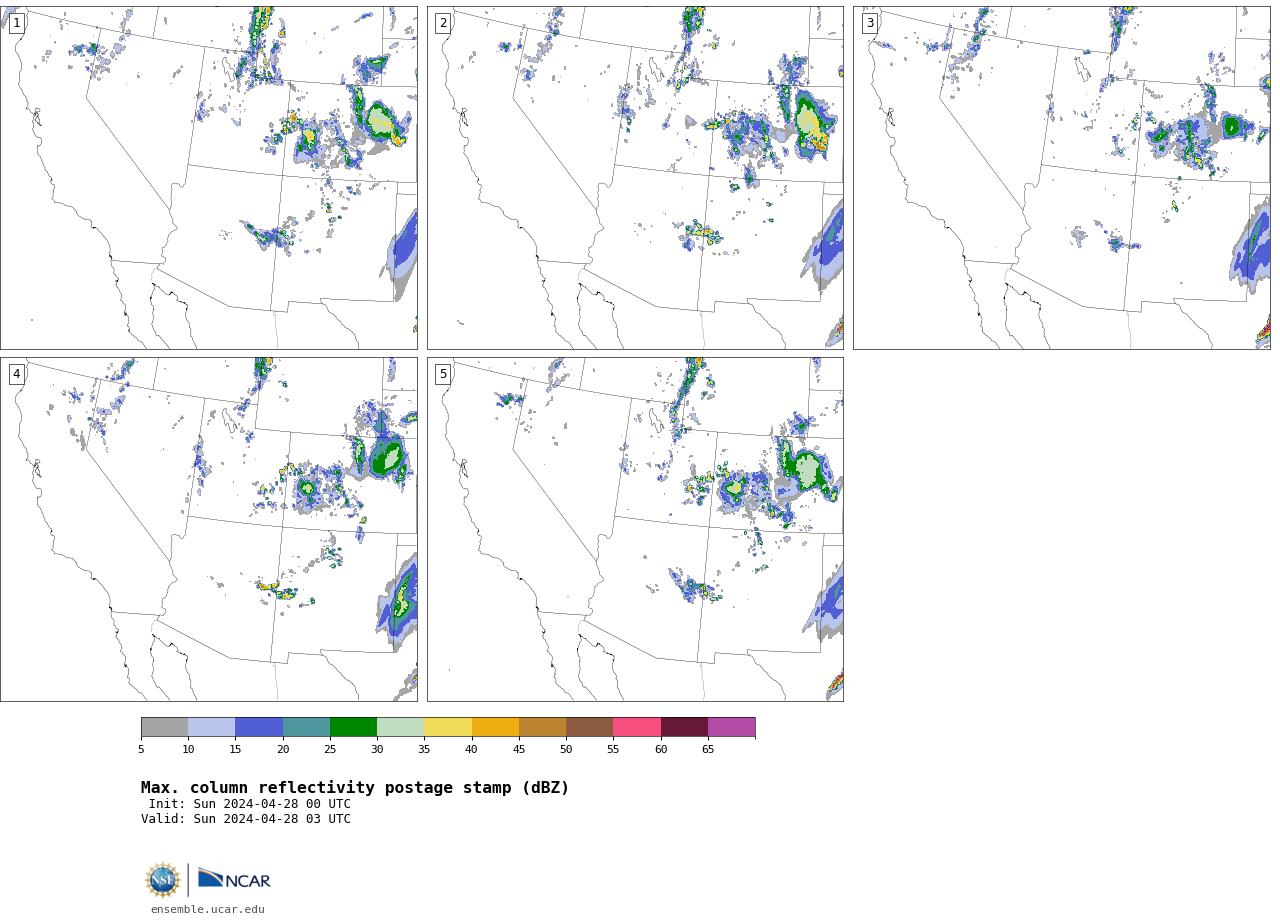Click the number 1 panel label
The width and height of the screenshot is (1280, 920).
pos(17,23)
